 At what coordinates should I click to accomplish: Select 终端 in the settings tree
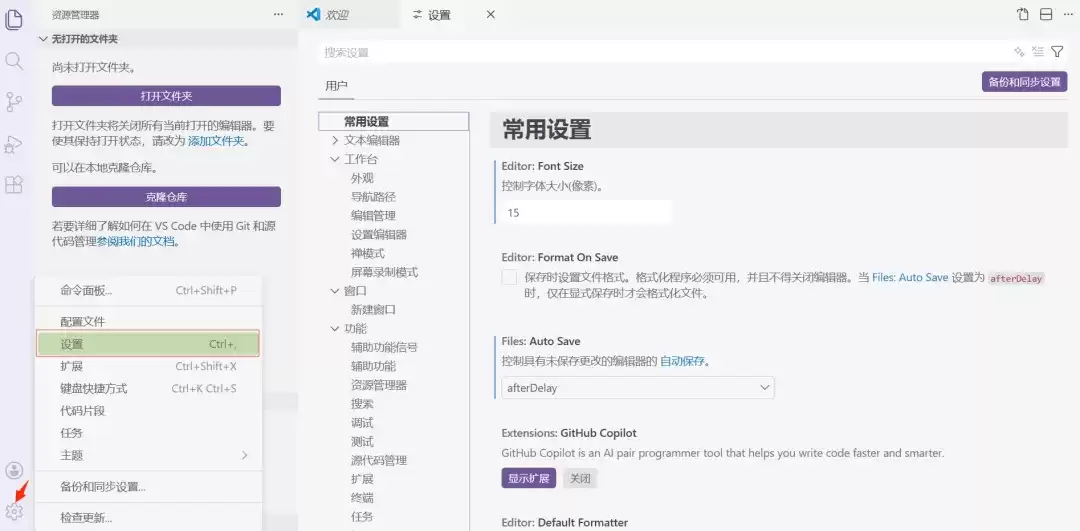362,498
